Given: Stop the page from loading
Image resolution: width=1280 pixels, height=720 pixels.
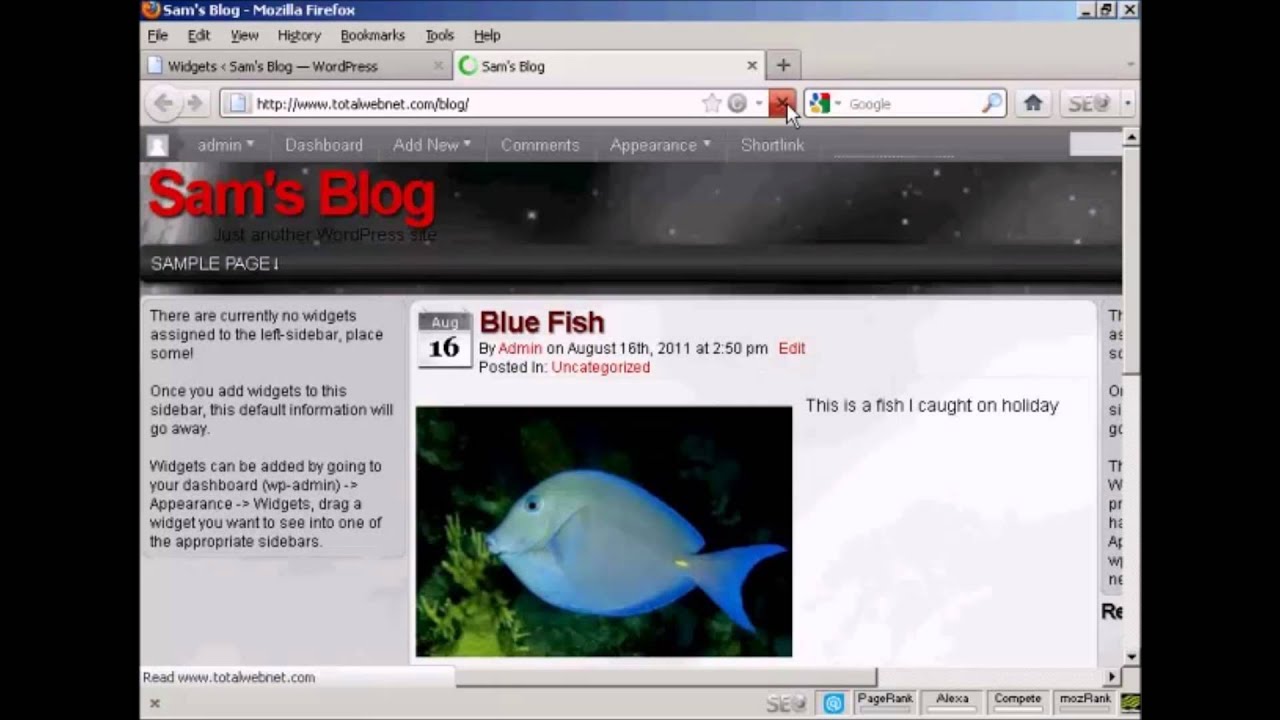Looking at the screenshot, I should click(x=782, y=103).
